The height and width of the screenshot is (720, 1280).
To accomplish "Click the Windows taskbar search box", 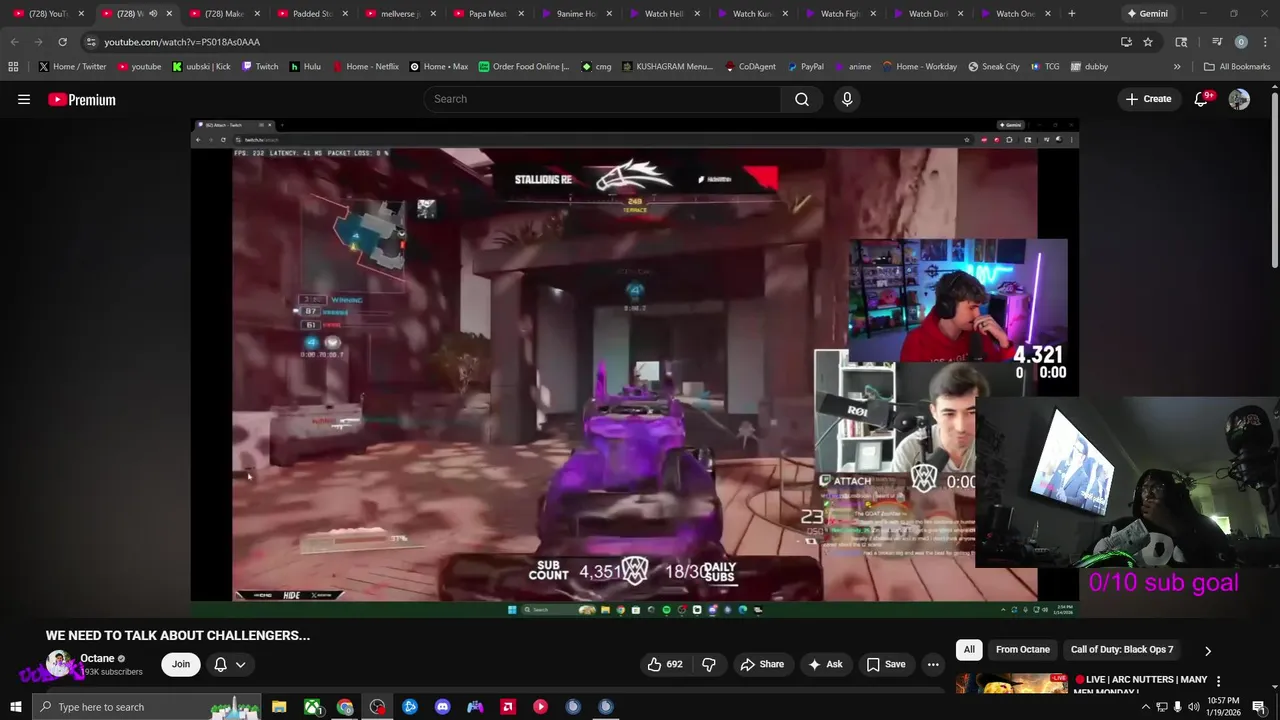I will 145,707.
